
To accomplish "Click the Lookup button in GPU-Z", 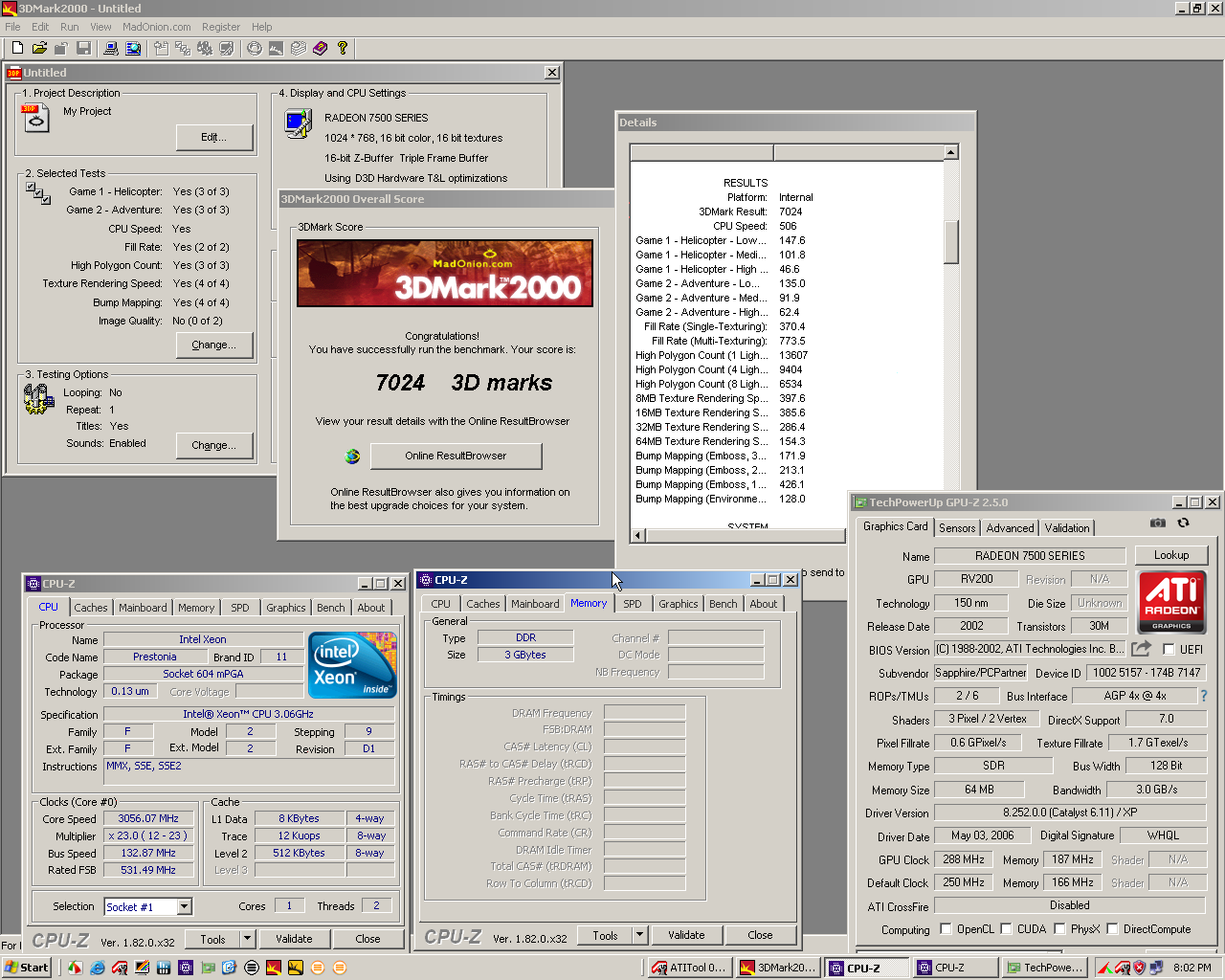I will 1171,555.
